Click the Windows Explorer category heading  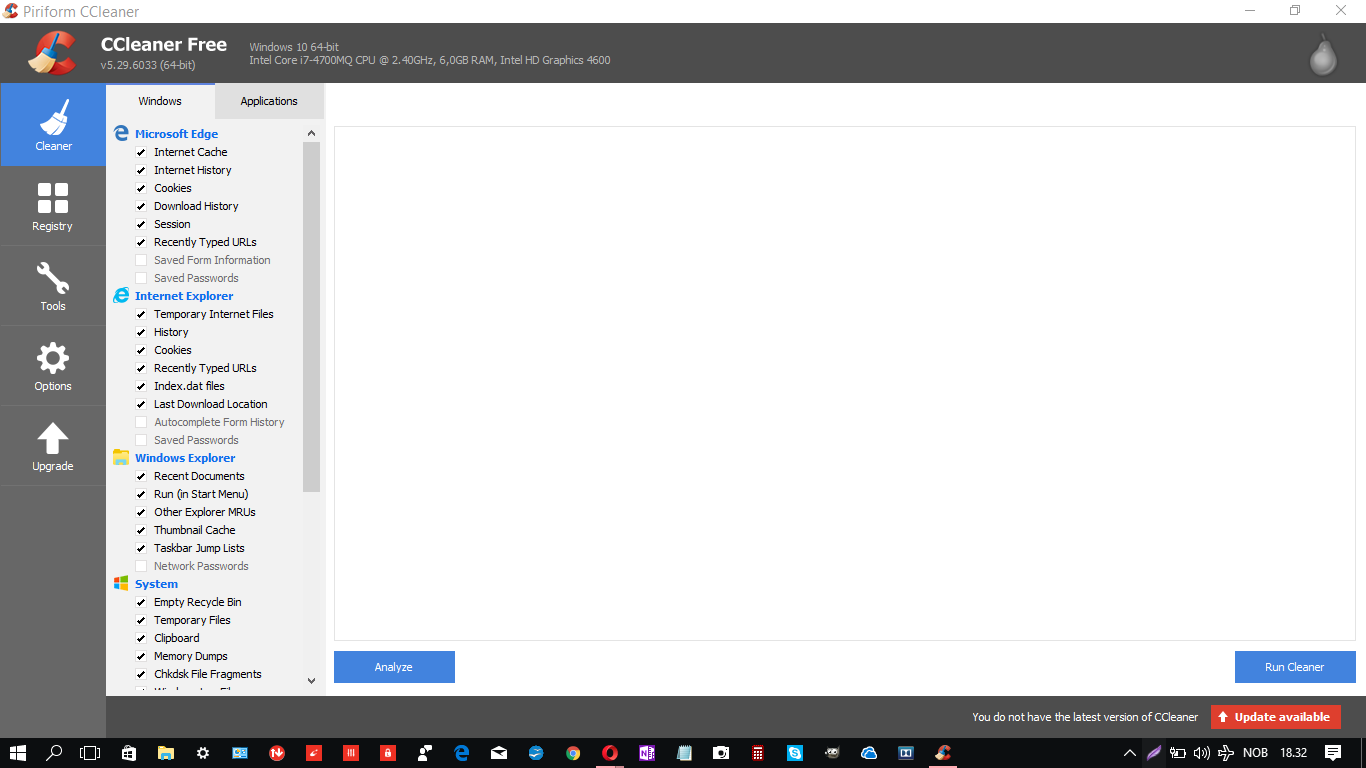185,458
